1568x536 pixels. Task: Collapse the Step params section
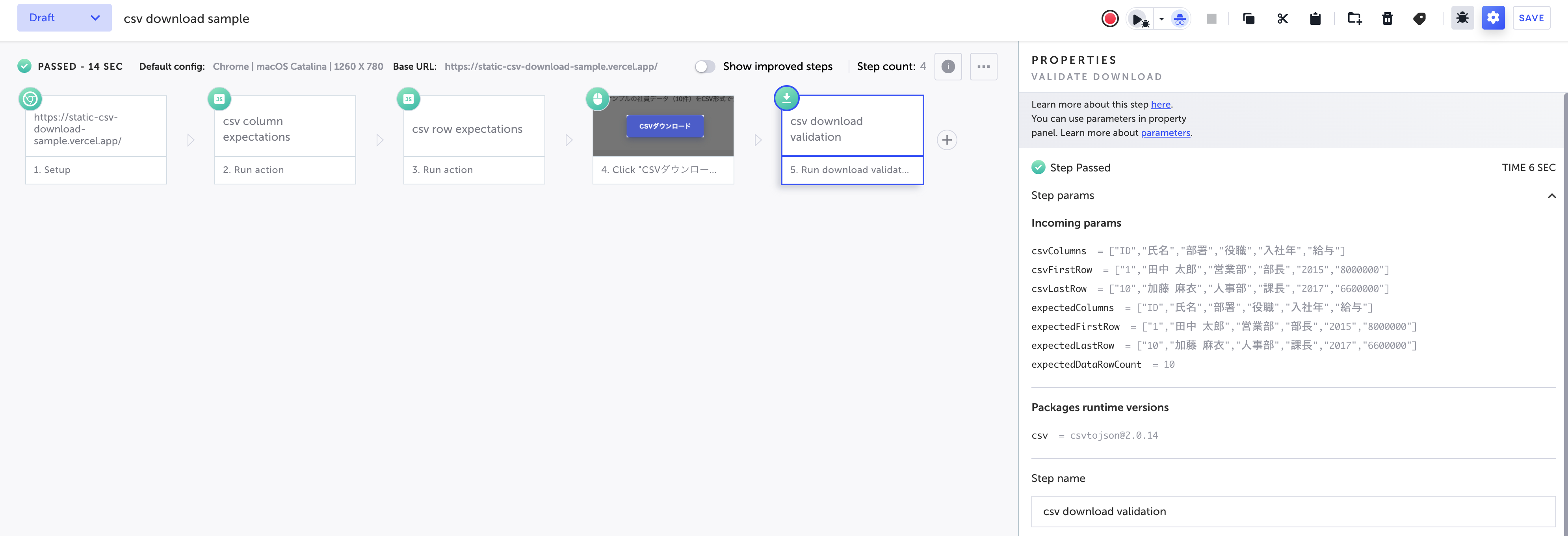(x=1551, y=195)
